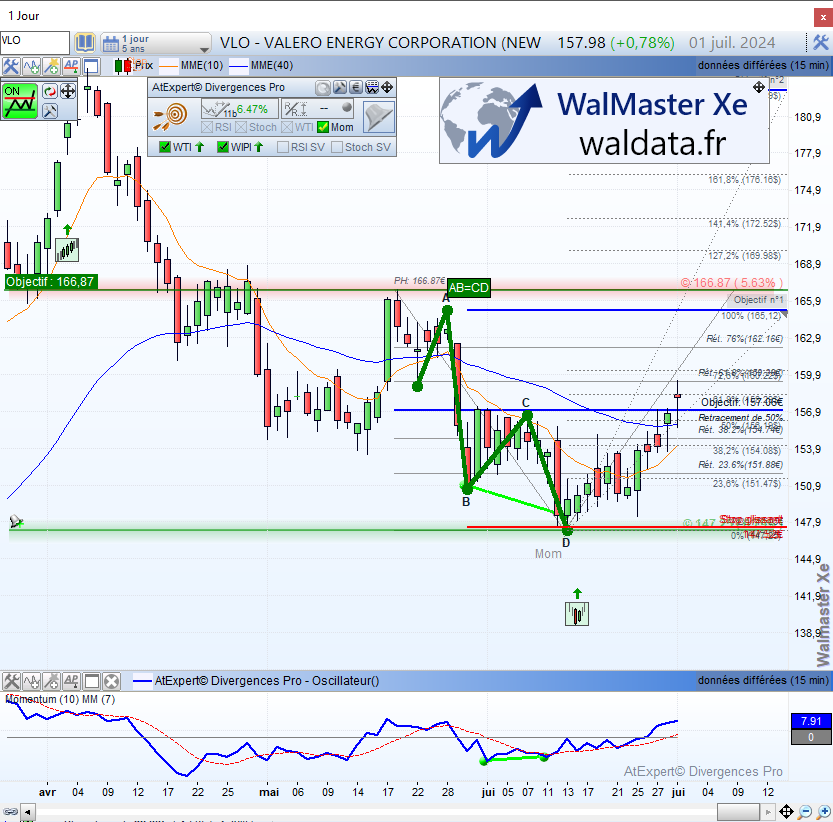Click the candlestick pattern thumbnail near April
The image size is (833, 822).
(x=67, y=250)
